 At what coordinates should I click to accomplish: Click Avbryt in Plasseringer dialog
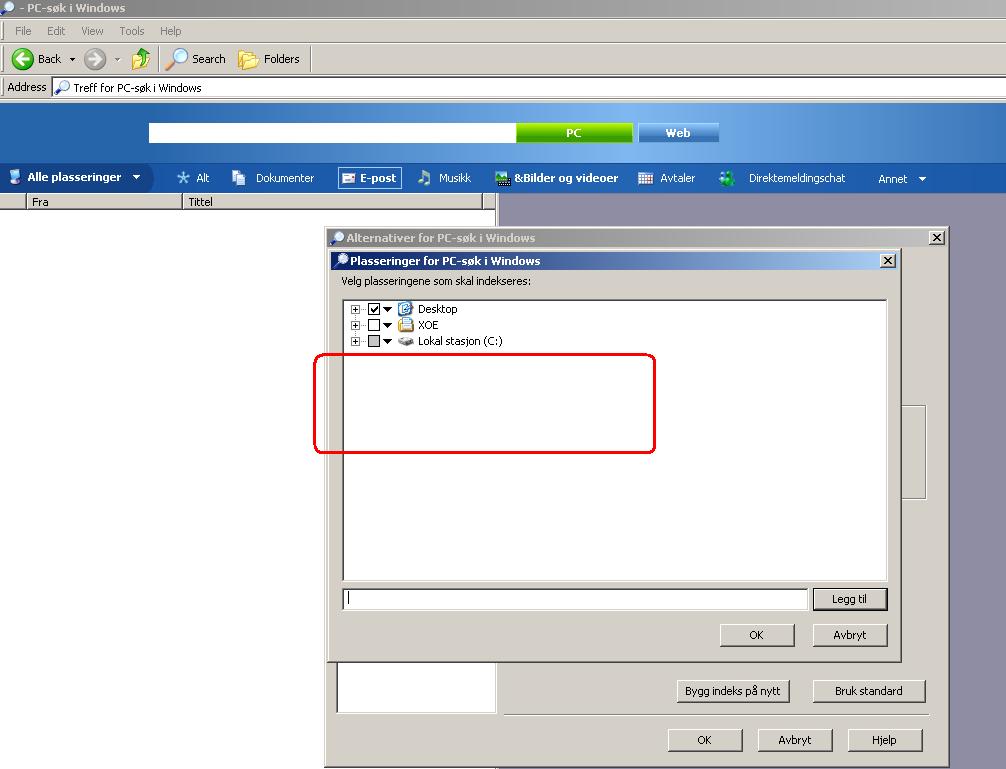click(x=849, y=635)
